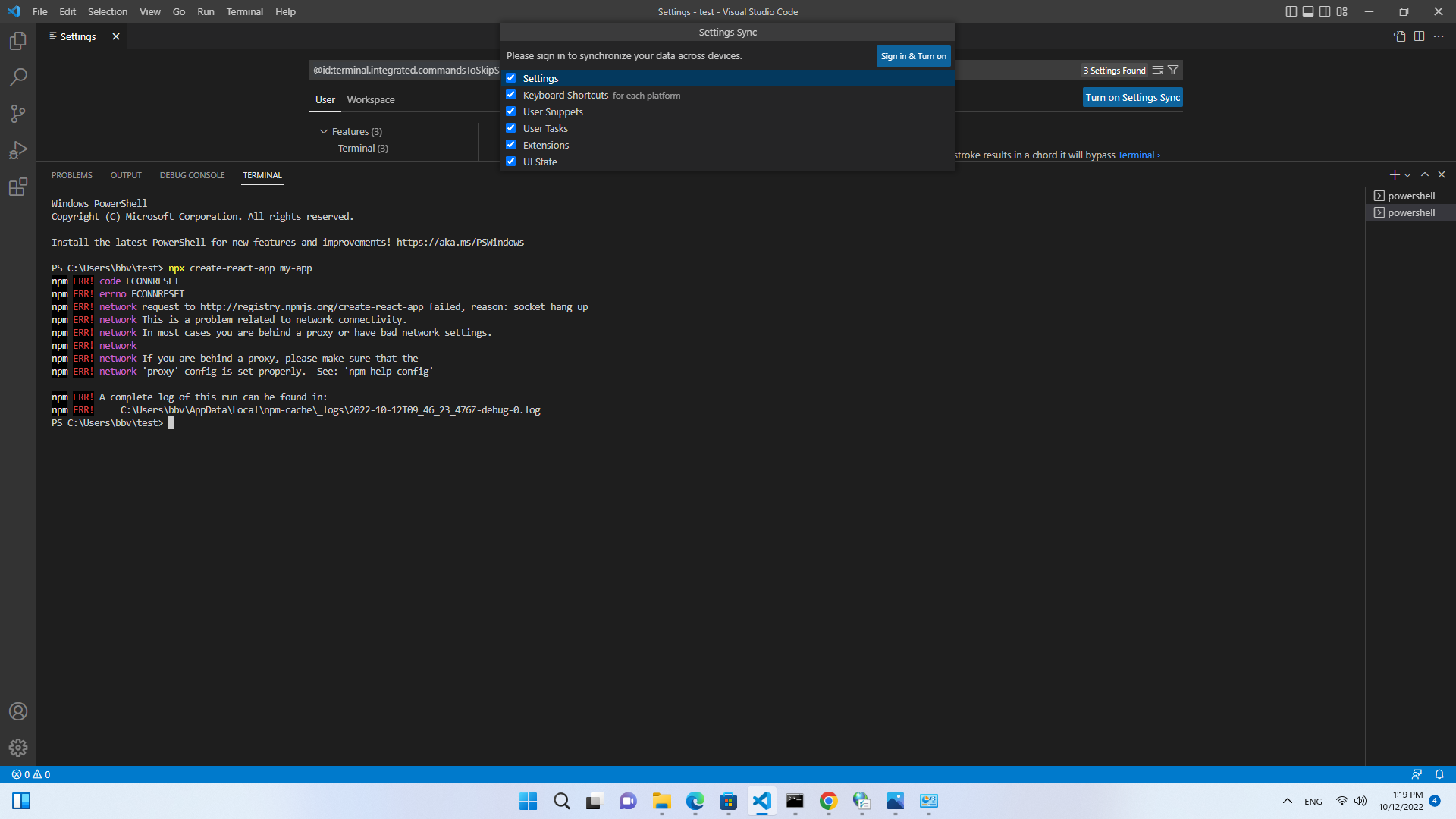
Task: Uncheck Extensions sync option
Action: coord(511,145)
